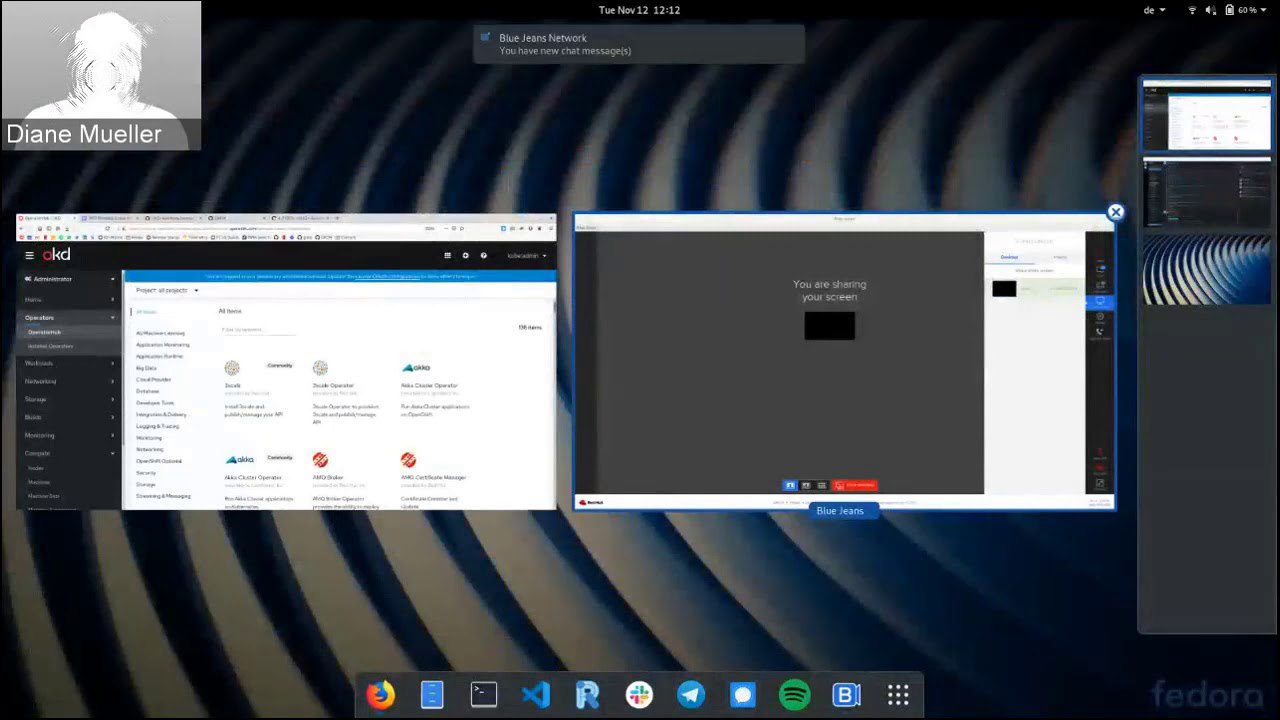The width and height of the screenshot is (1280, 720).
Task: Collapse the Compute sidebar section
Action: click(70, 453)
